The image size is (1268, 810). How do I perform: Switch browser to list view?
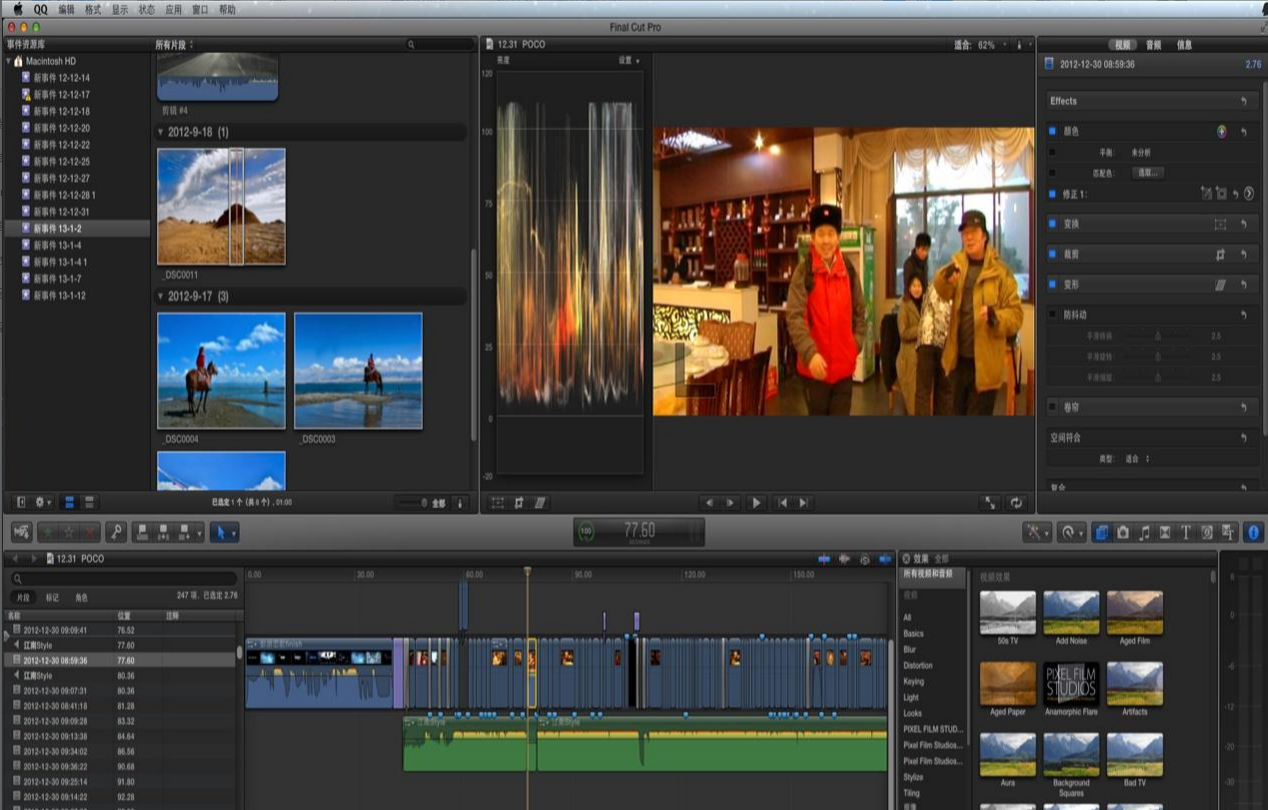[90, 502]
